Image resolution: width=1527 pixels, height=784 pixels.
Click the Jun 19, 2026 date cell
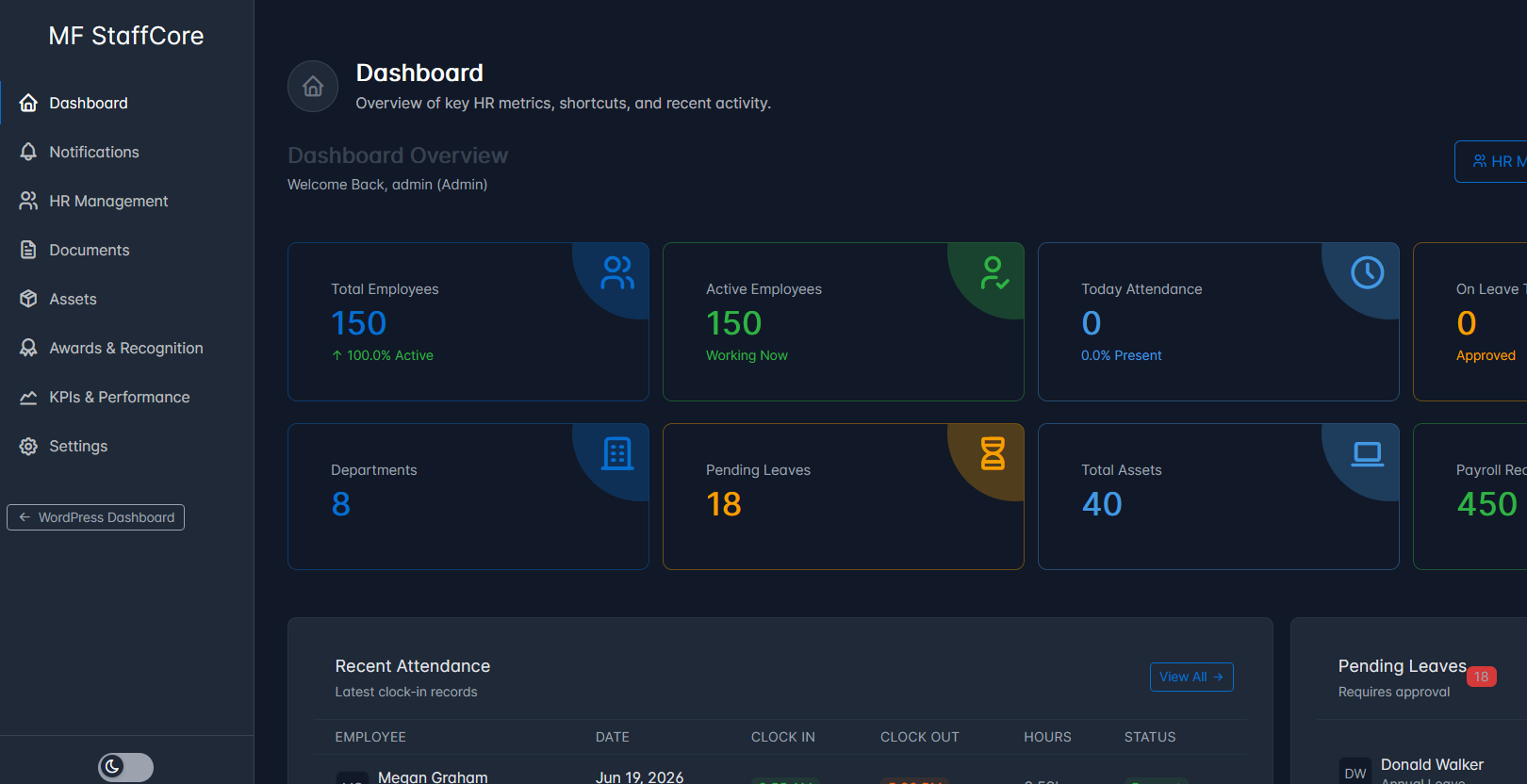tap(639, 776)
